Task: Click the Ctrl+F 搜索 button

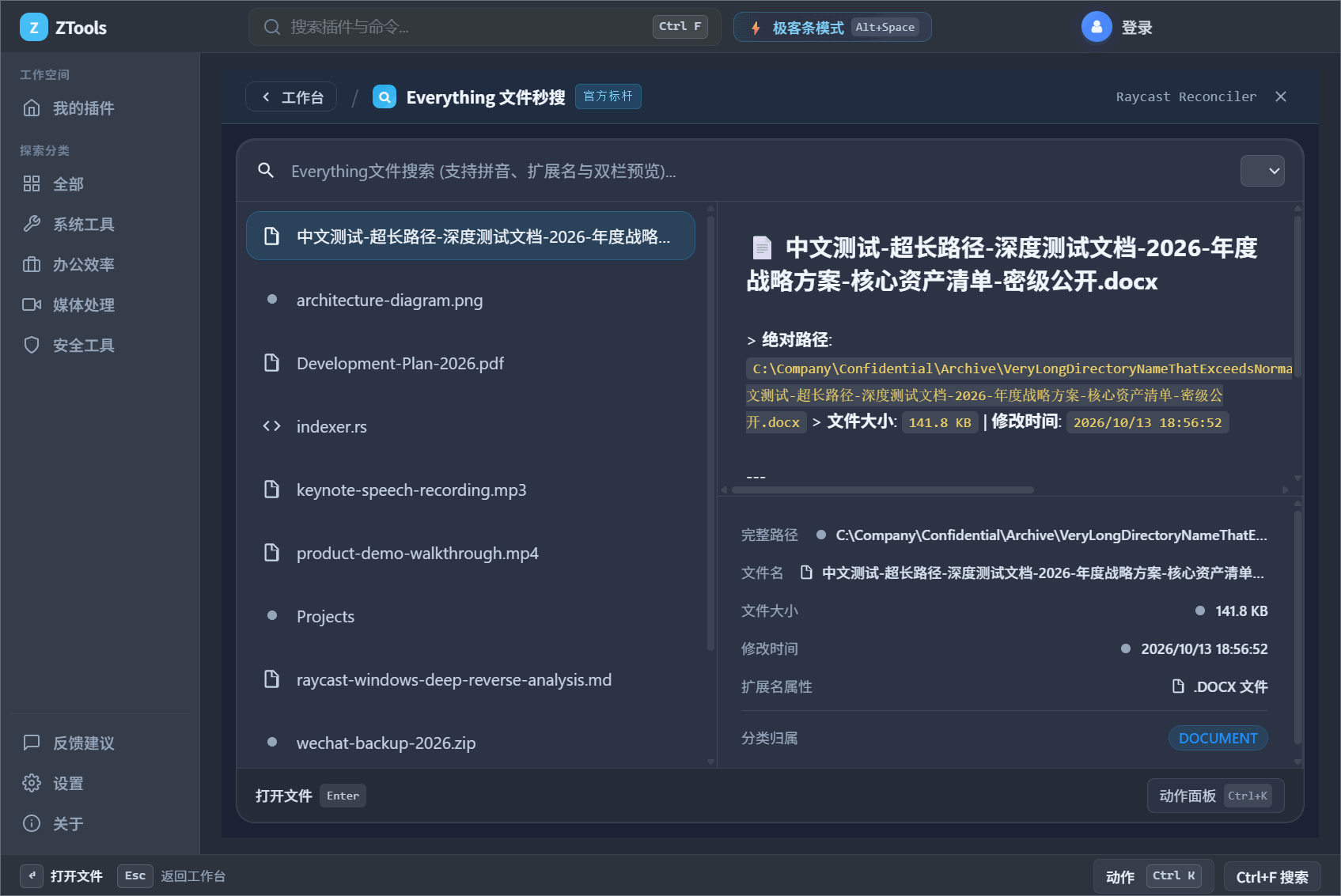Action: tap(1272, 876)
